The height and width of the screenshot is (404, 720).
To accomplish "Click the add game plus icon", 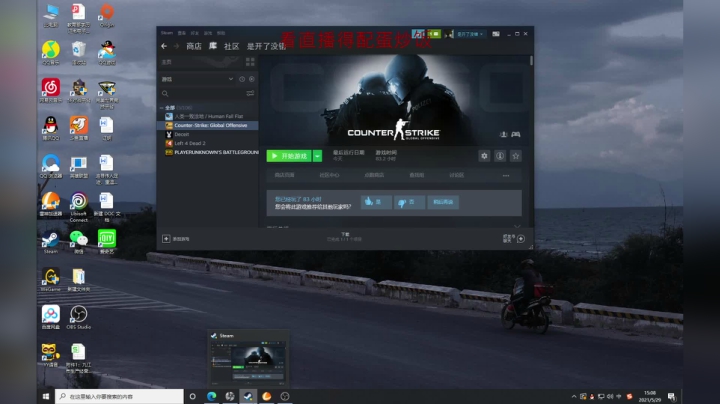I will [x=166, y=239].
